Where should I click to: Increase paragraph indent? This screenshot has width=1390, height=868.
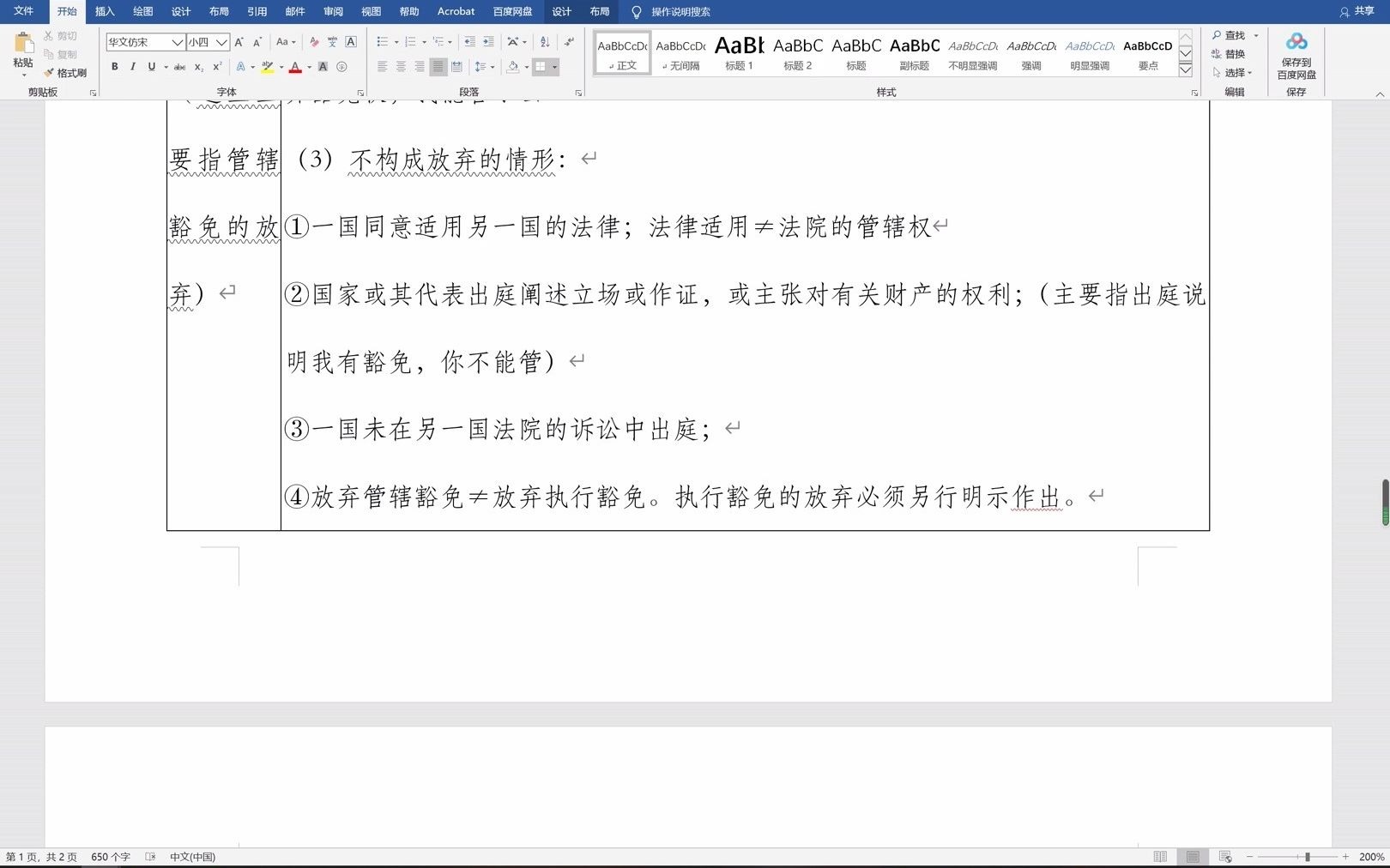[488, 42]
